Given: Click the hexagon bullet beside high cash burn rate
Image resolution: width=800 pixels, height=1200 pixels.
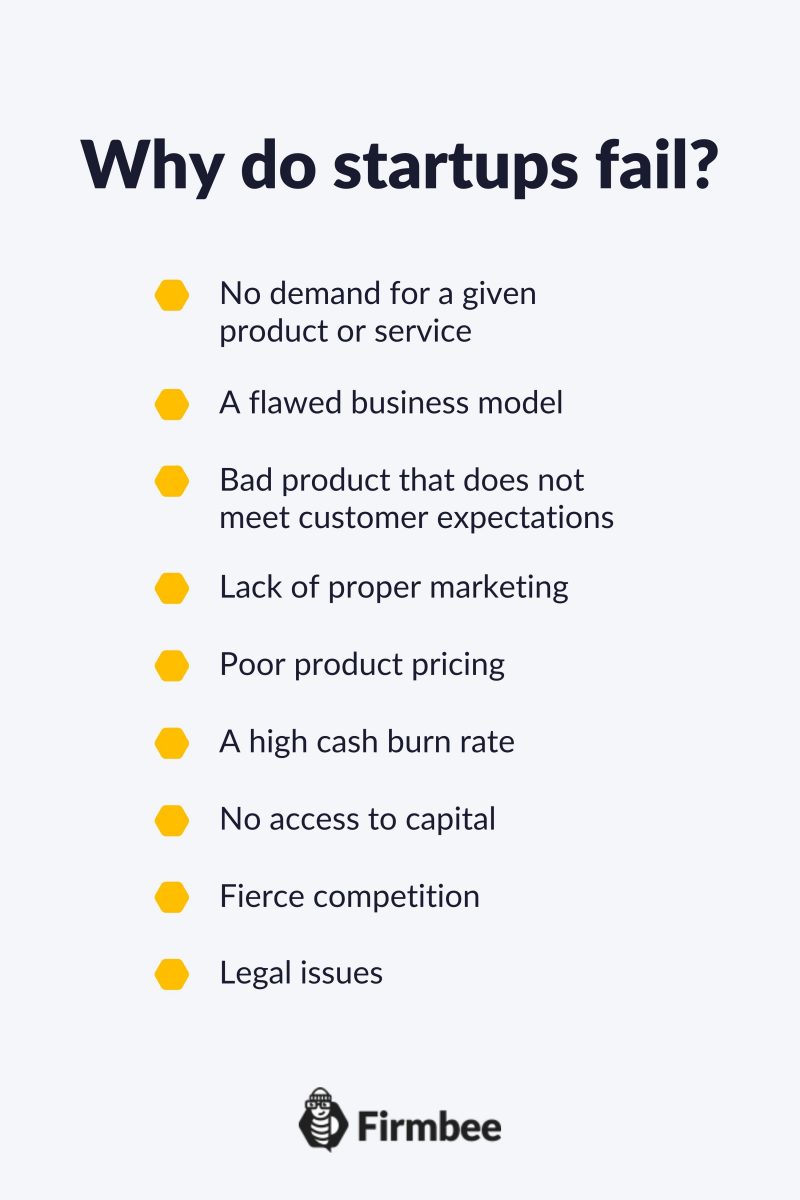Looking at the screenshot, I should coord(172,743).
